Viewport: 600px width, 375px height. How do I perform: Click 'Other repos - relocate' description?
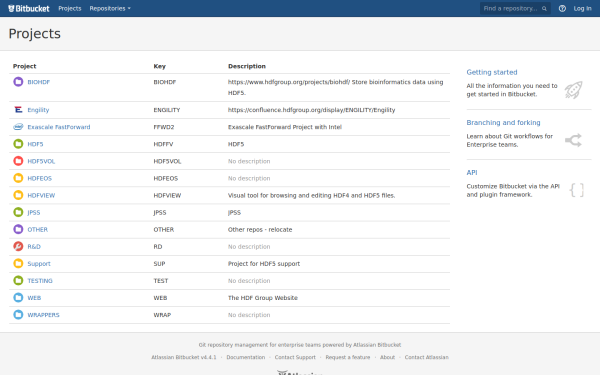coord(260,230)
